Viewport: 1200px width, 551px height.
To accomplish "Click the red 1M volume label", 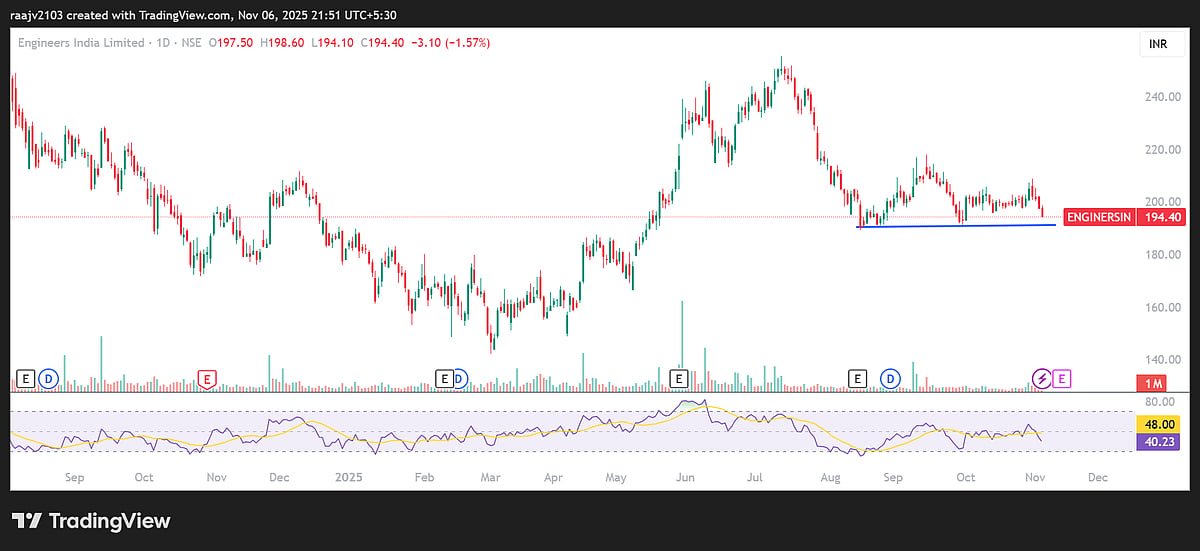I will [1154, 385].
